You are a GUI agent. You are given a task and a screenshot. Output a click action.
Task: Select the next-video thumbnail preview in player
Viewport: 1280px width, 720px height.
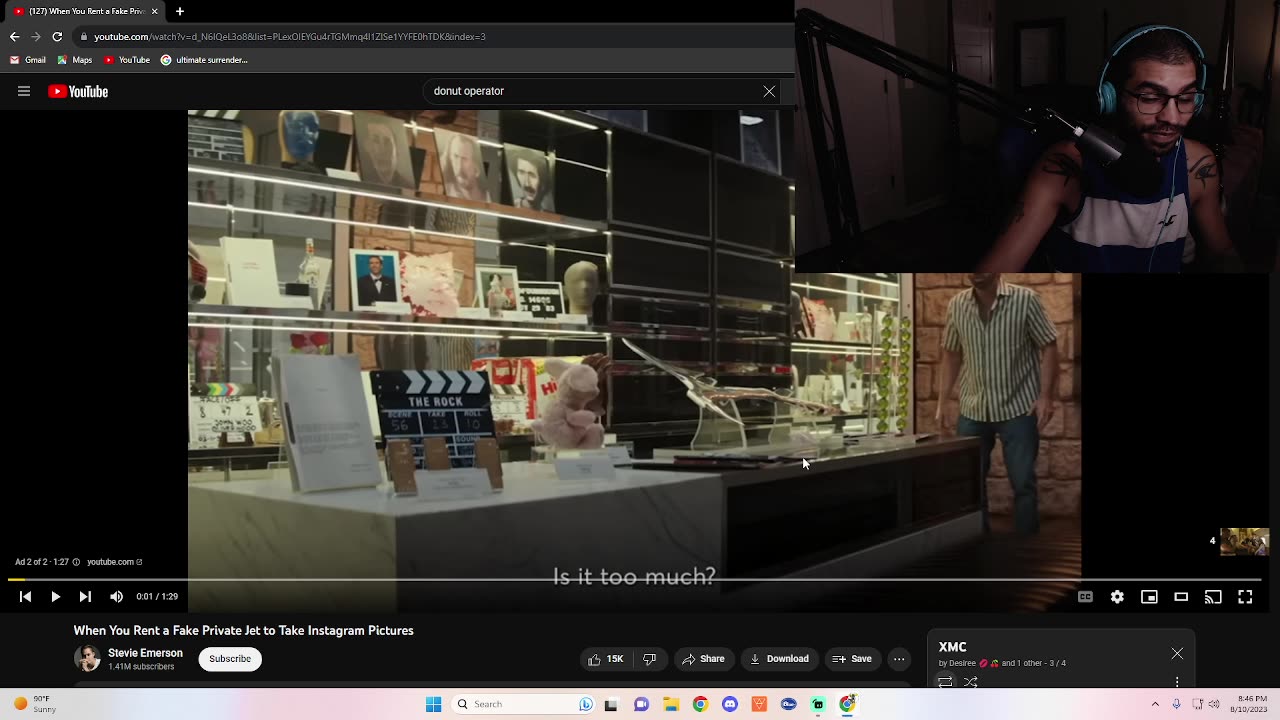pos(1244,542)
